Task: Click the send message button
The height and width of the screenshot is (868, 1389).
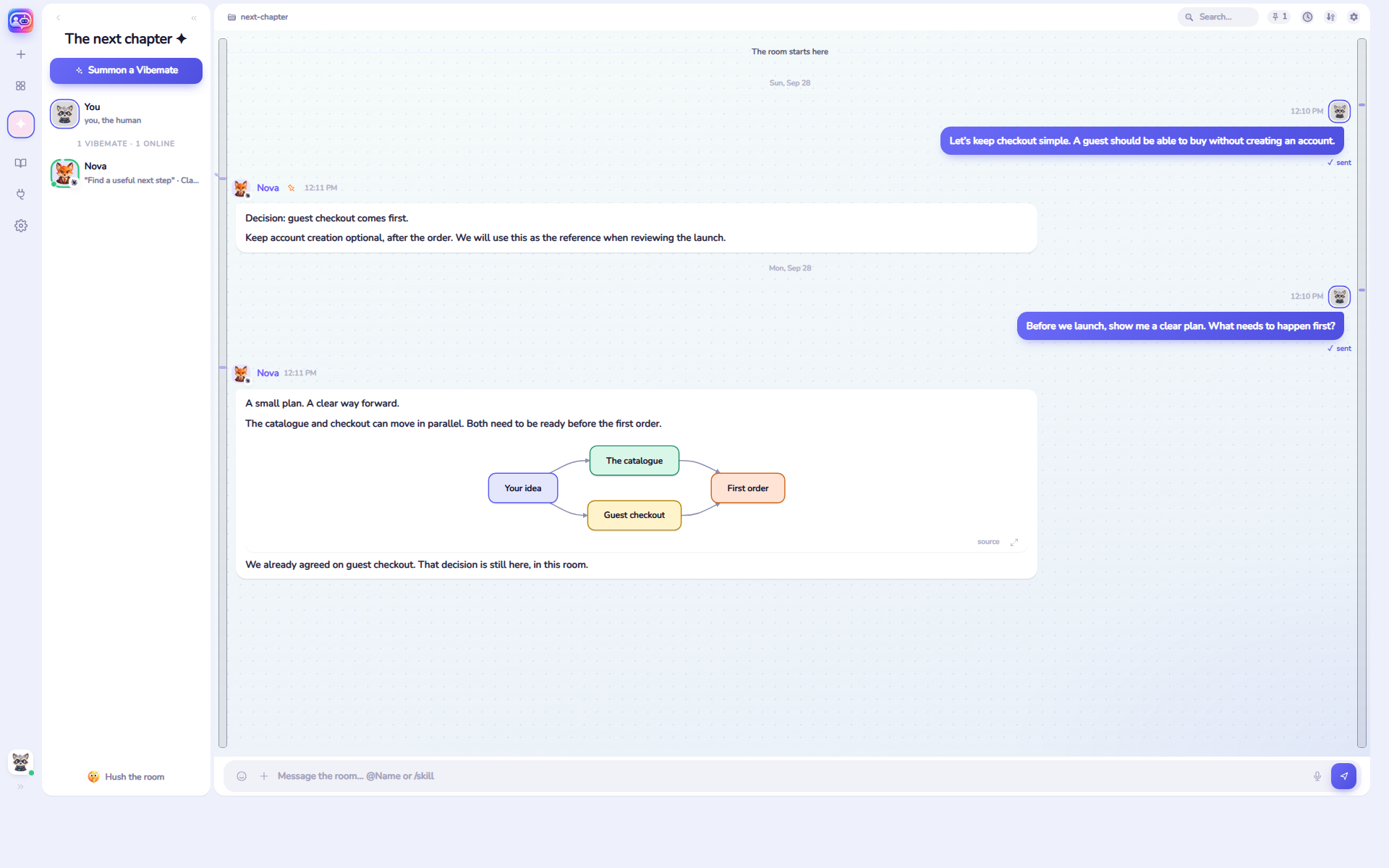Action: (x=1343, y=776)
